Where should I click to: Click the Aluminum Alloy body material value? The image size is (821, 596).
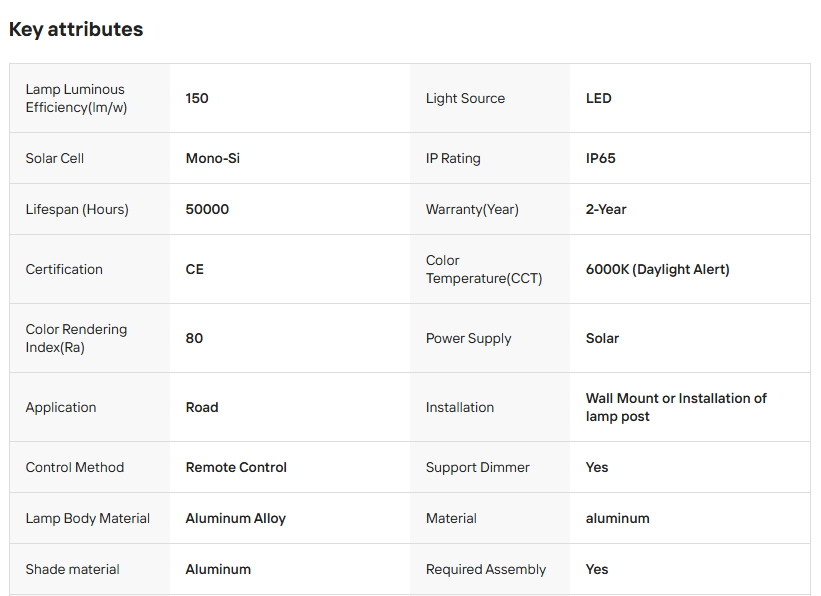pos(236,518)
